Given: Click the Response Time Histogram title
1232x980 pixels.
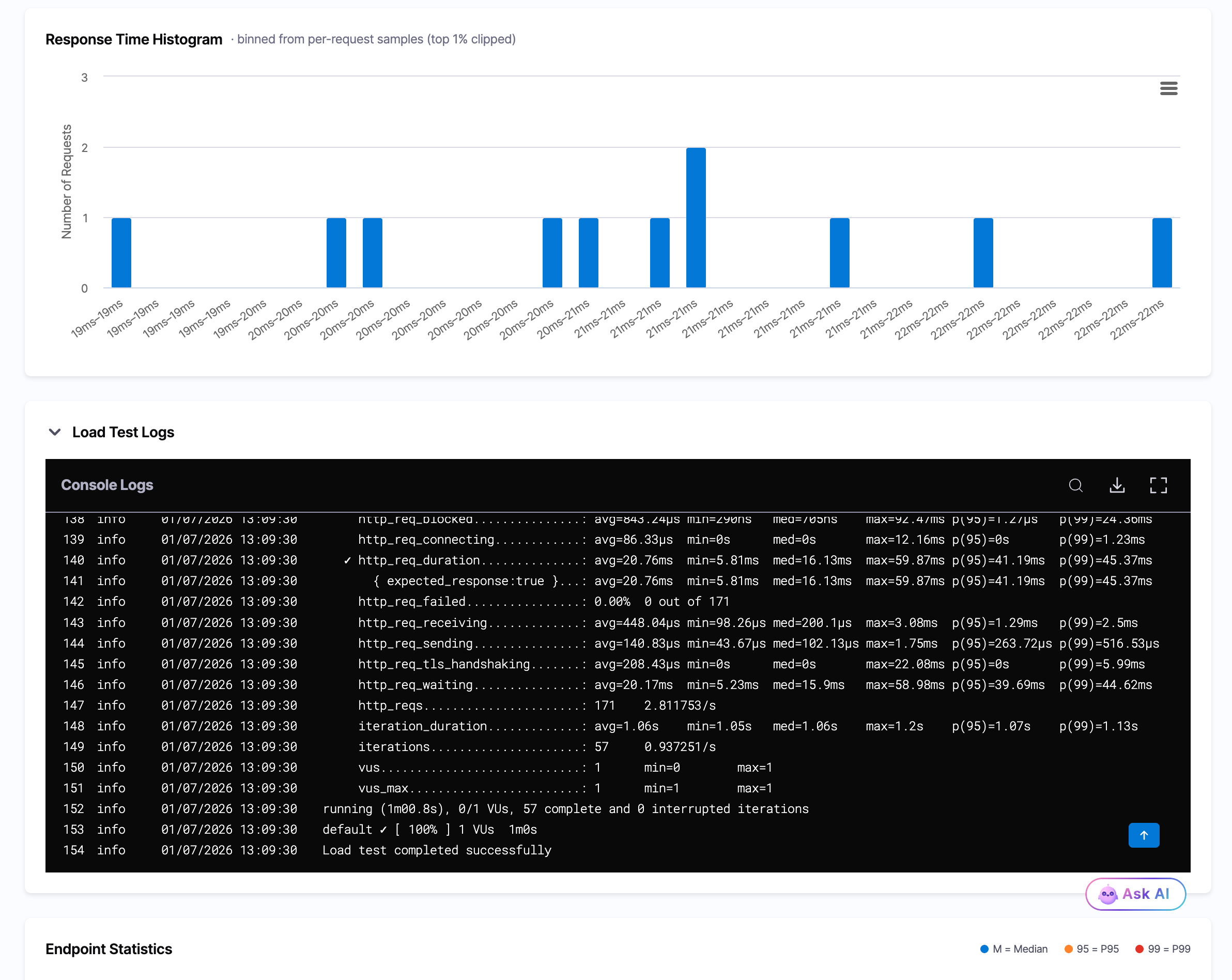Looking at the screenshot, I should tap(134, 39).
